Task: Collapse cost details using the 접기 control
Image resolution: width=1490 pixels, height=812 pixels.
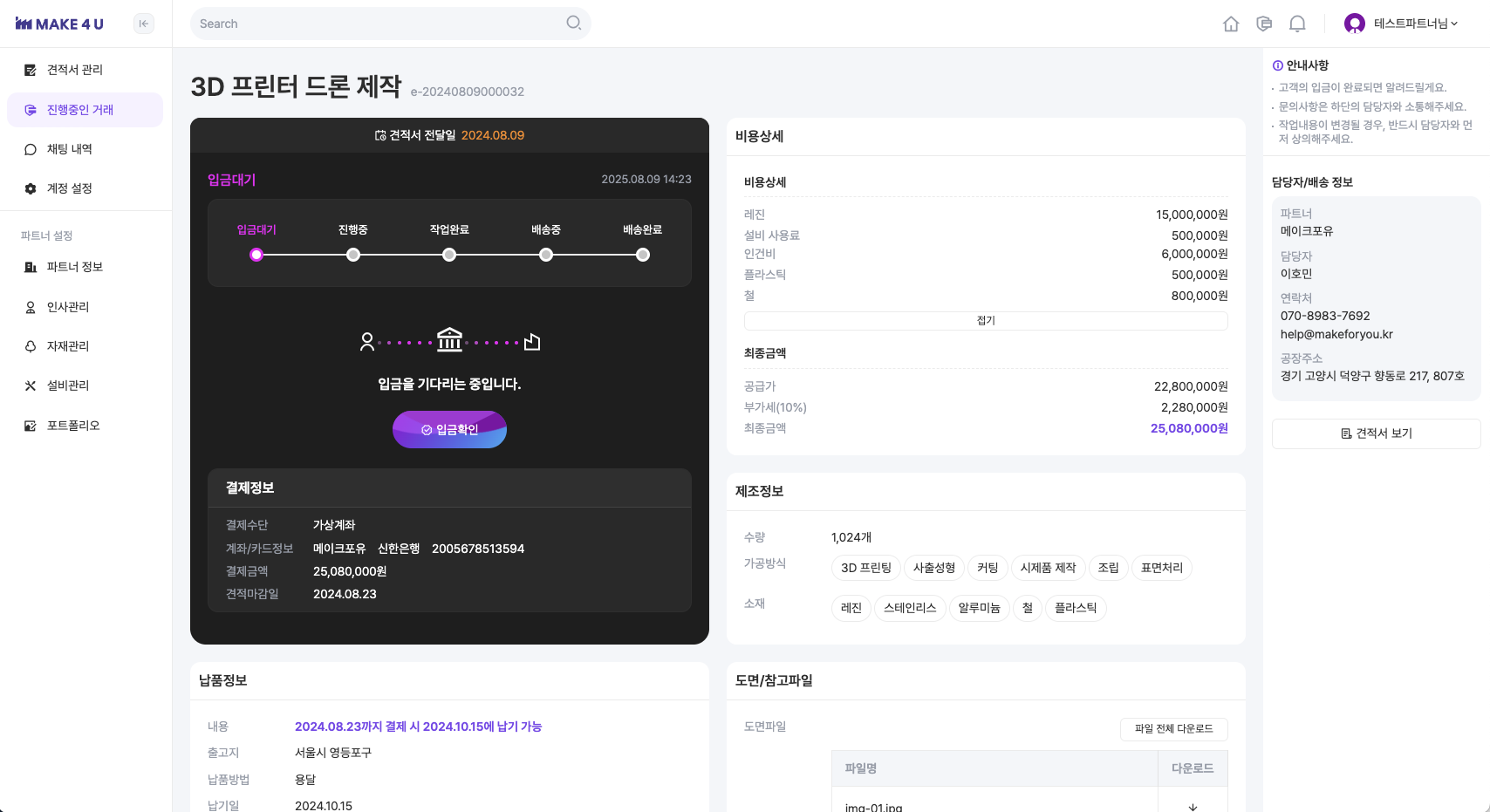Action: [985, 320]
